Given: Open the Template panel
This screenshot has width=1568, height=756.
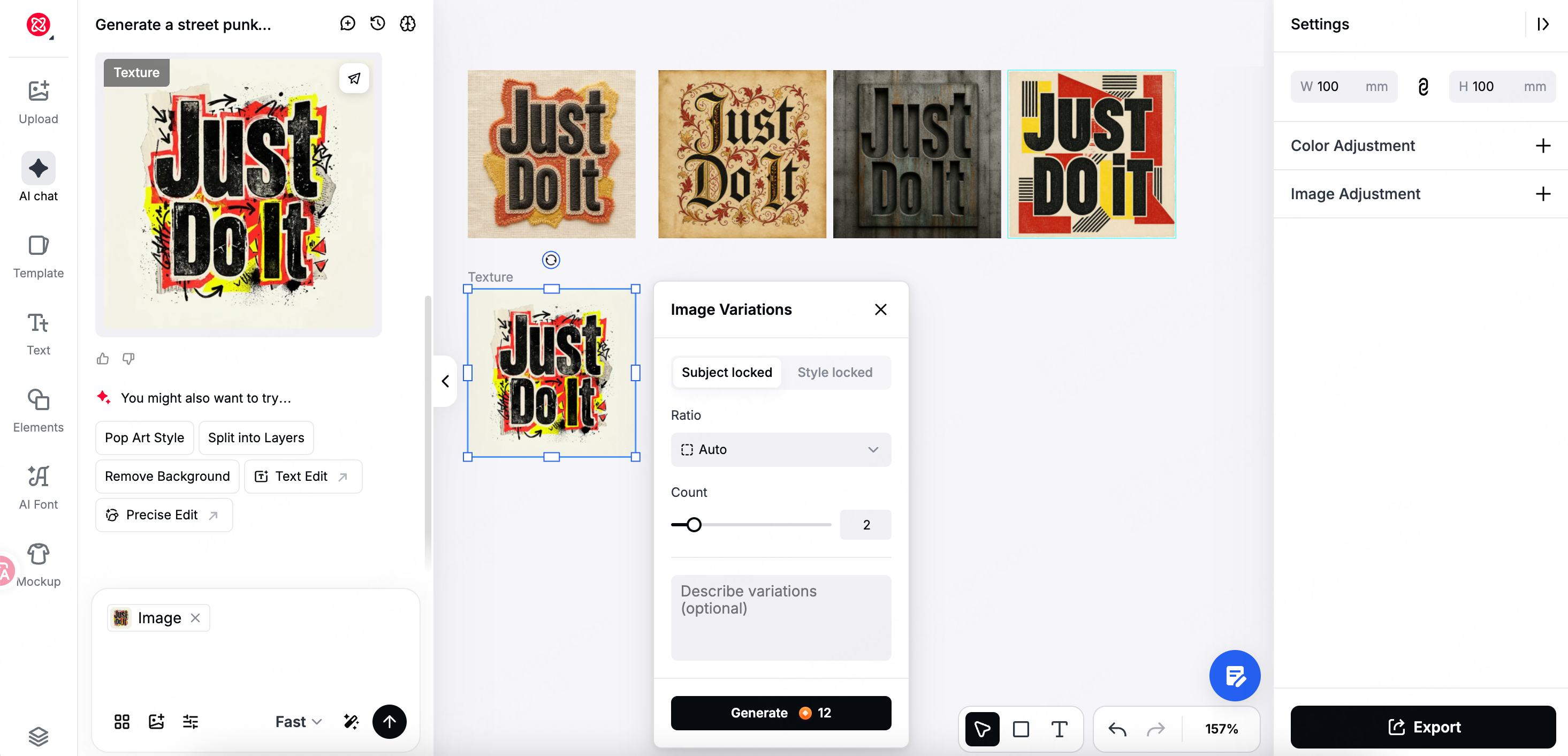Looking at the screenshot, I should coord(39,256).
